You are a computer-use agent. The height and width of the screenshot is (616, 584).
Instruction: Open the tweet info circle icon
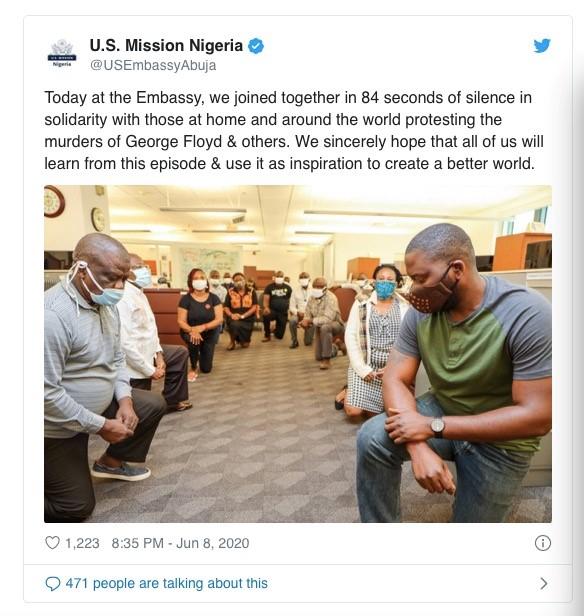point(543,543)
